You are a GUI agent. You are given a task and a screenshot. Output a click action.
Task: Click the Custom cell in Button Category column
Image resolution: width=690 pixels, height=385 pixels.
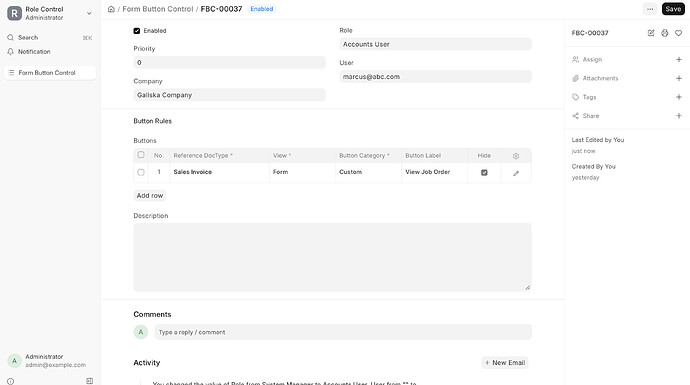coord(368,172)
